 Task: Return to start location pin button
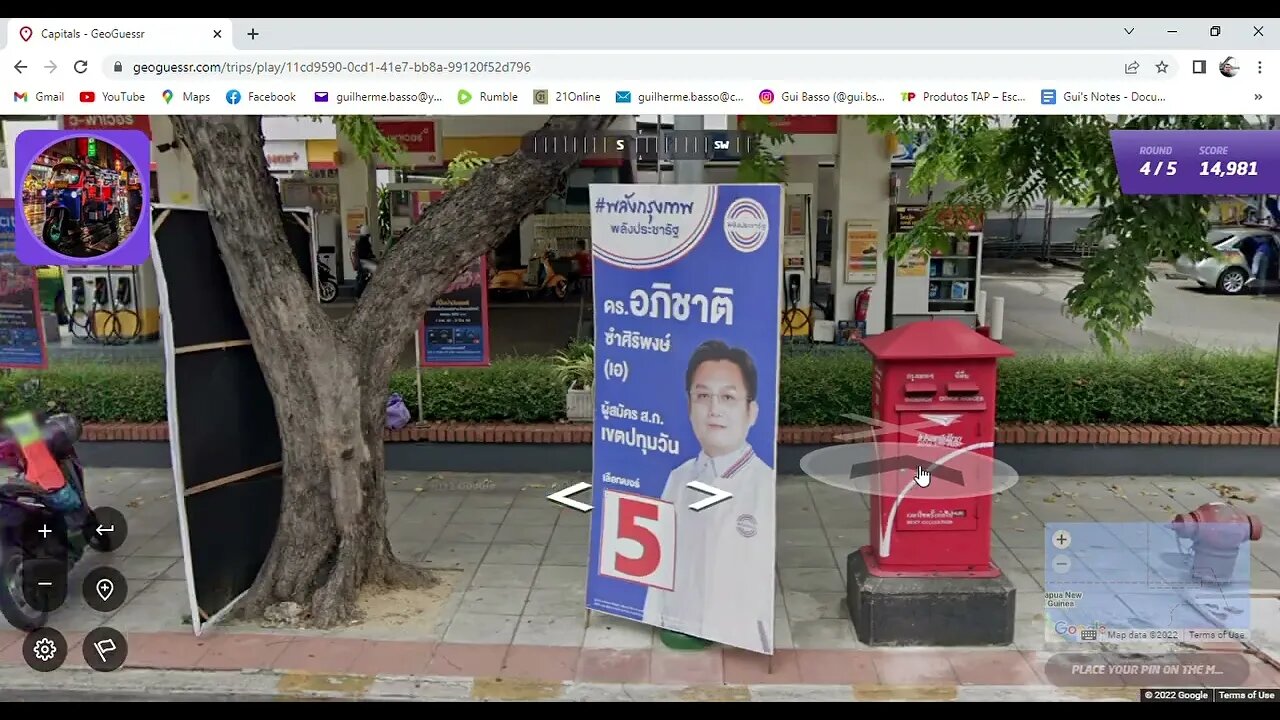105,589
